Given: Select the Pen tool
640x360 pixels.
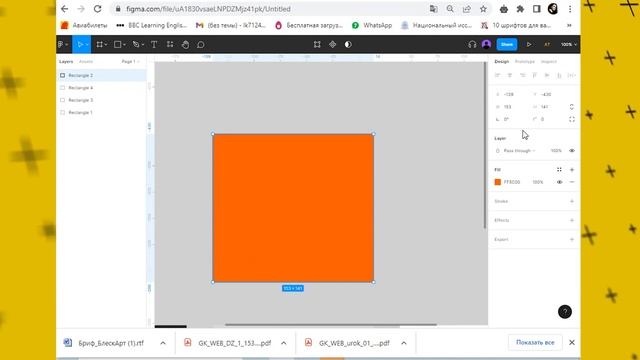Looking at the screenshot, I should pyautogui.click(x=136, y=44).
